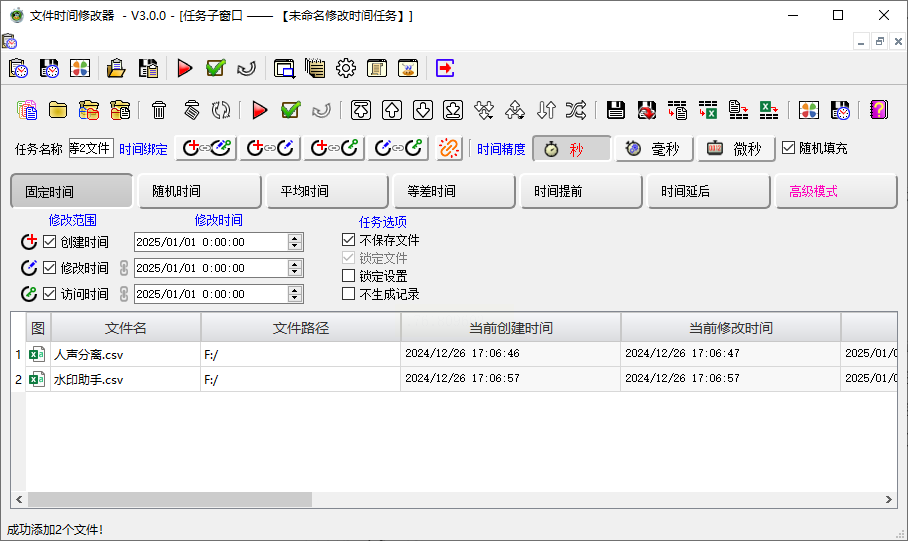This screenshot has width=908, height=541.
Task: Click the red exit arrow icon in top toolbar
Action: pyautogui.click(x=445, y=68)
